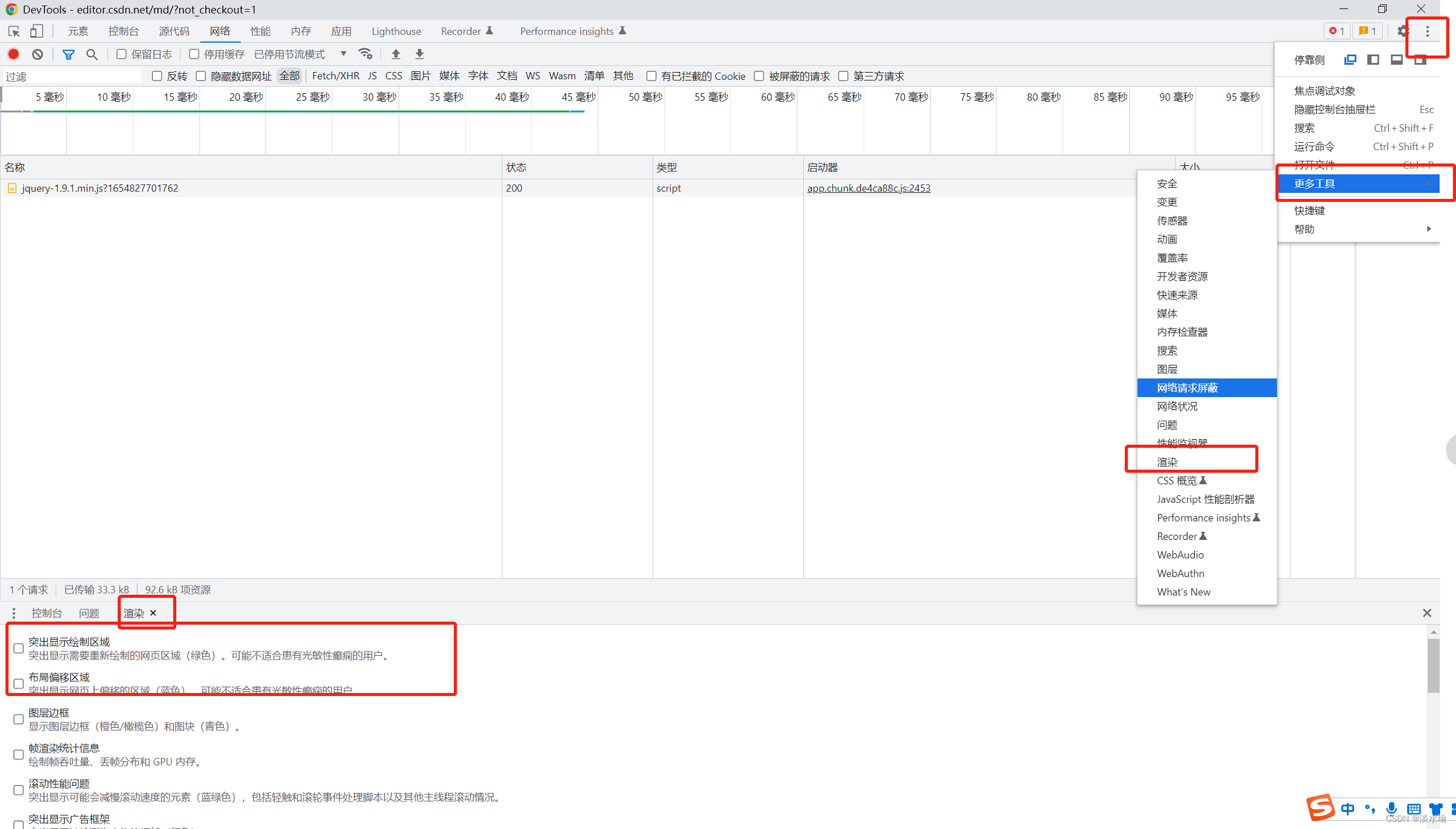
Task: Tick the 反转 filter checkbox
Action: click(x=157, y=76)
